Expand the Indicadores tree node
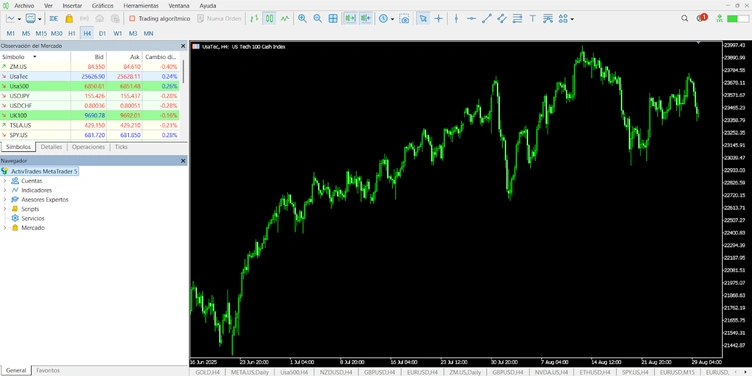 [x=5, y=190]
